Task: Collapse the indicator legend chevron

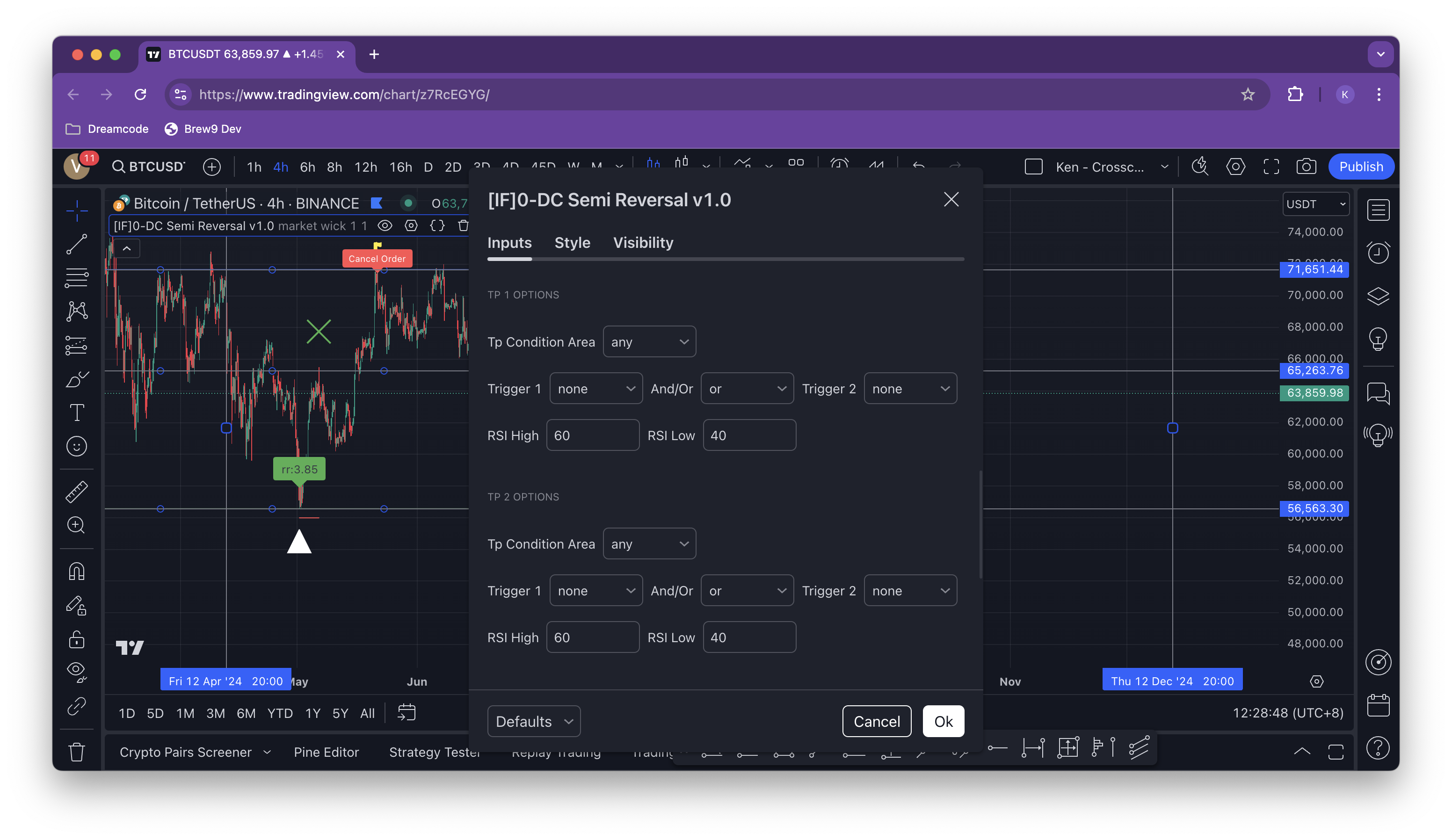Action: [127, 249]
